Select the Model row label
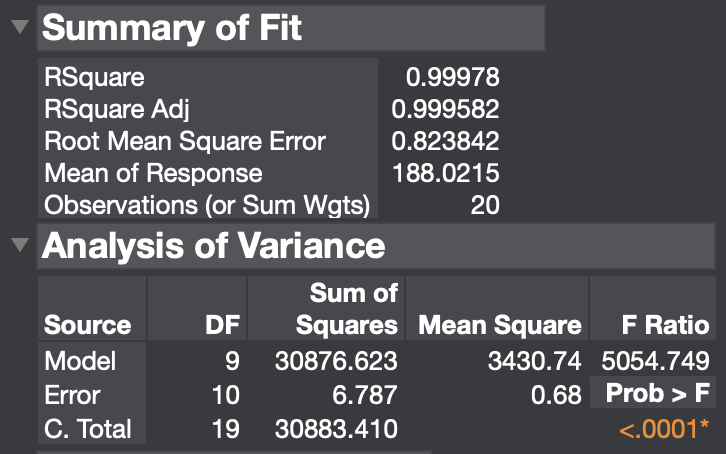 [80, 361]
